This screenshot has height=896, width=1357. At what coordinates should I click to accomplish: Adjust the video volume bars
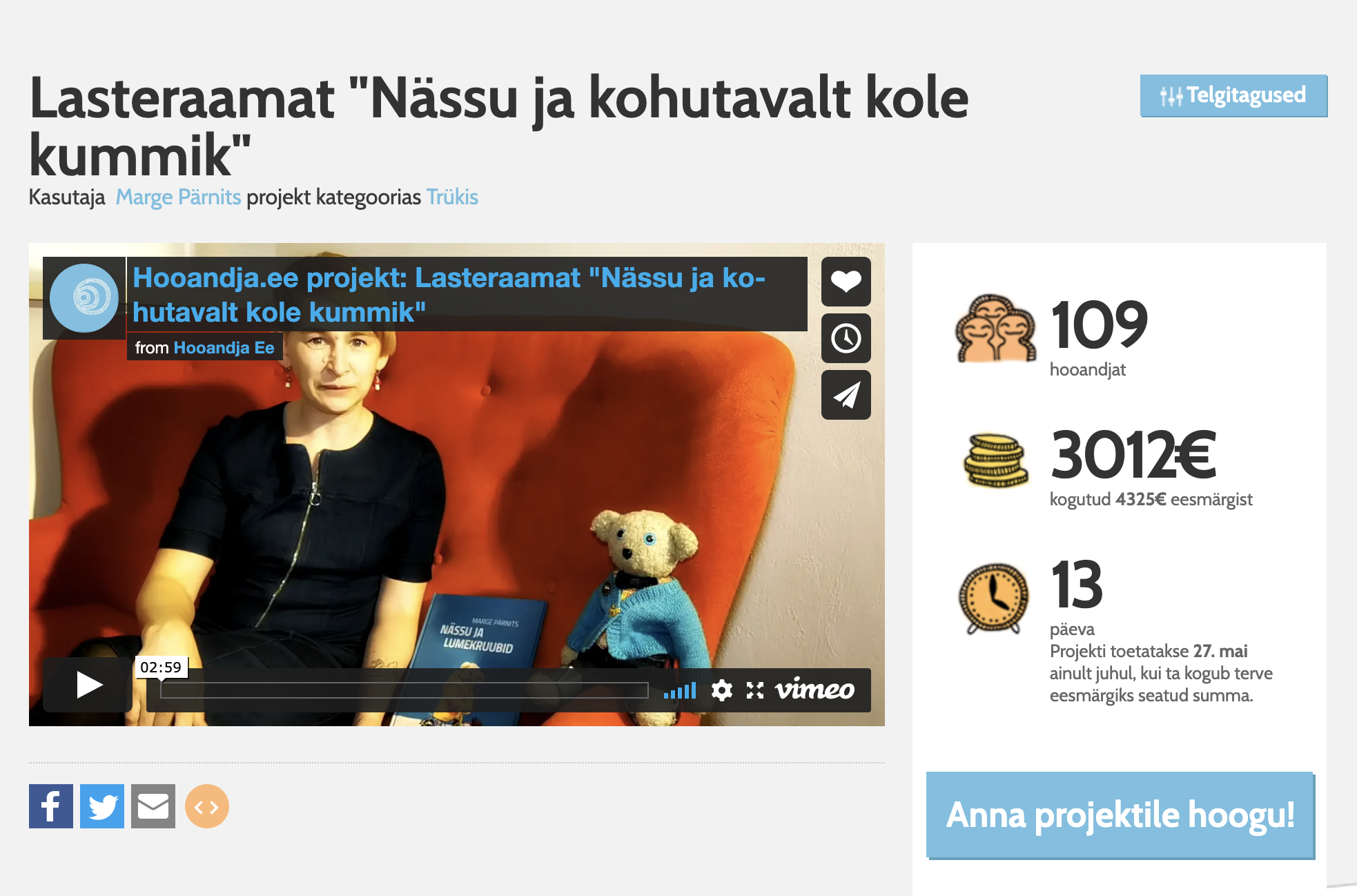click(x=680, y=690)
